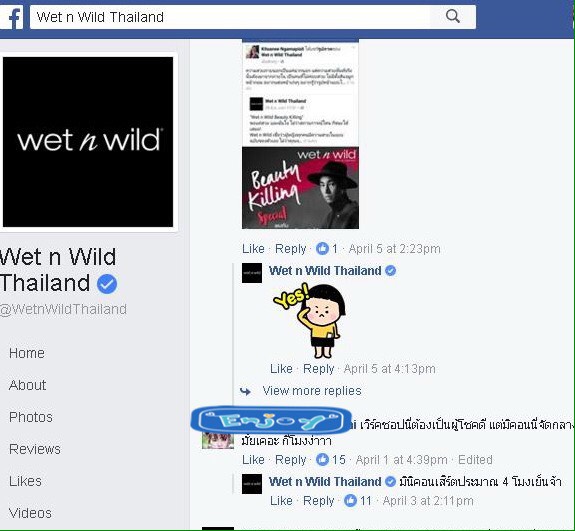Image resolution: width=575 pixels, height=531 pixels.
Task: Like the comment posted April 5 at 2:23pm
Action: click(253, 249)
